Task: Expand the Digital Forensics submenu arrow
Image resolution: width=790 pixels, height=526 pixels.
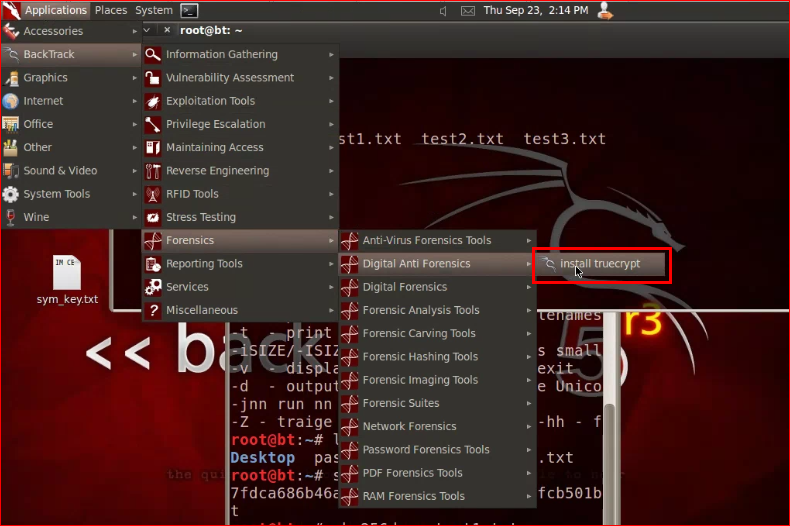Action: coord(529,287)
